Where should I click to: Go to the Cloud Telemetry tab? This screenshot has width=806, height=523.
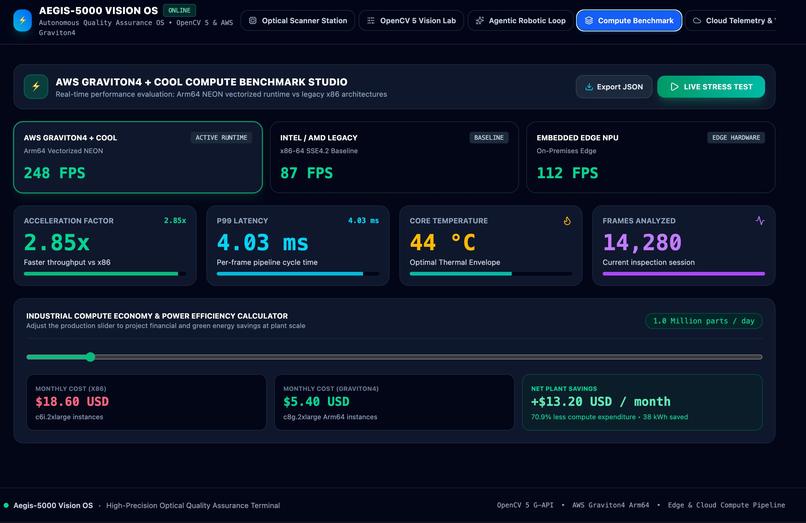click(731, 21)
